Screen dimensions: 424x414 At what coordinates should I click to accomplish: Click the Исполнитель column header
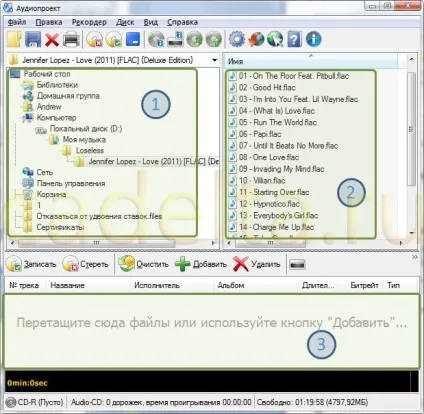click(x=171, y=286)
